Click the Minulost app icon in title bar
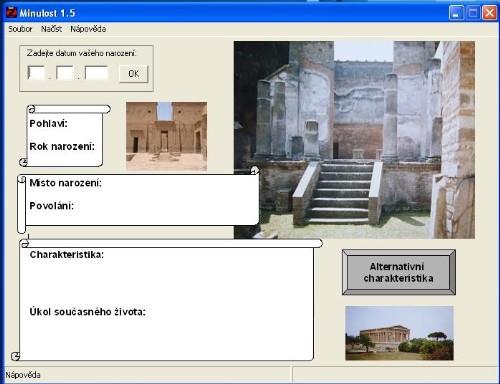This screenshot has height=384, width=500. [12, 13]
